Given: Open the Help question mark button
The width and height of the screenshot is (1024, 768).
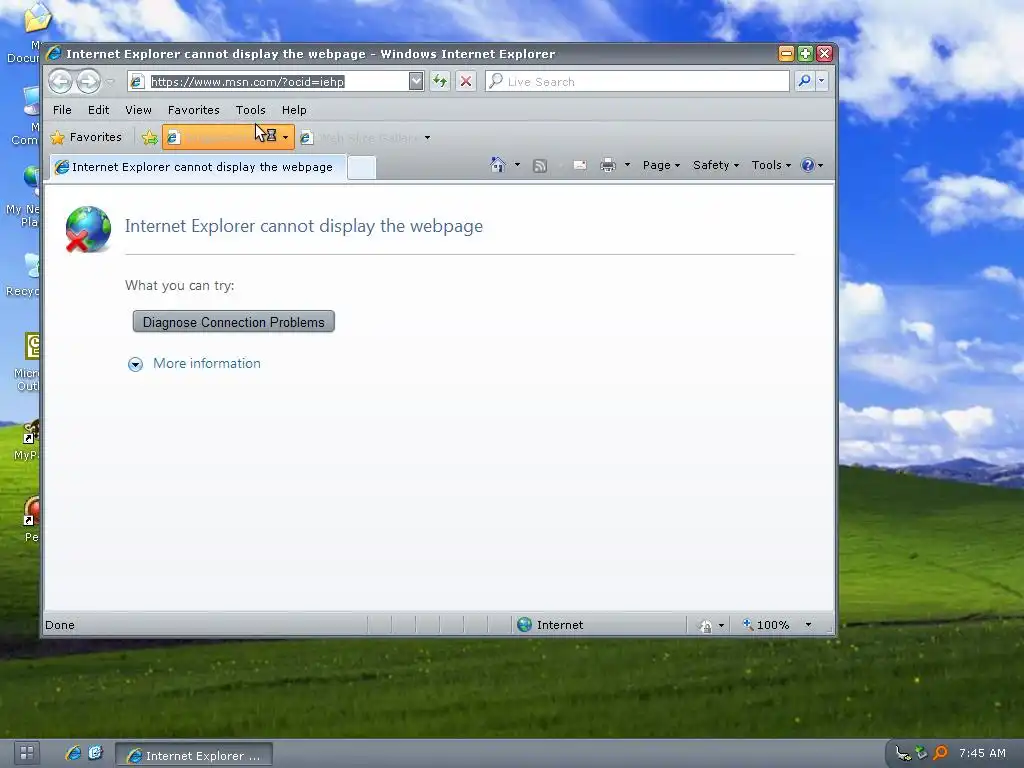Looking at the screenshot, I should click(812, 165).
